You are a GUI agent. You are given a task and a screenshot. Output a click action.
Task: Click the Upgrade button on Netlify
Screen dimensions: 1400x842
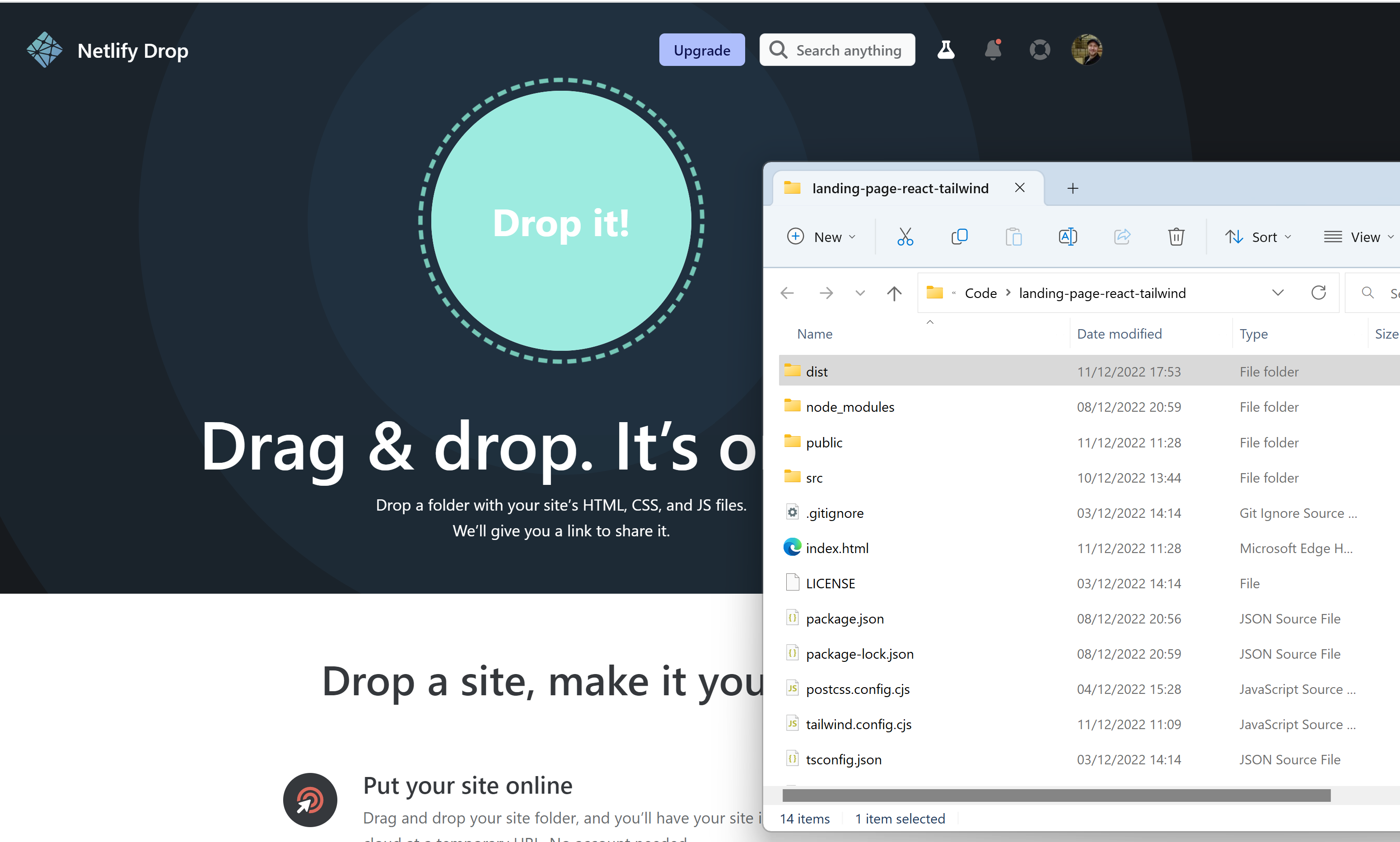click(x=701, y=49)
